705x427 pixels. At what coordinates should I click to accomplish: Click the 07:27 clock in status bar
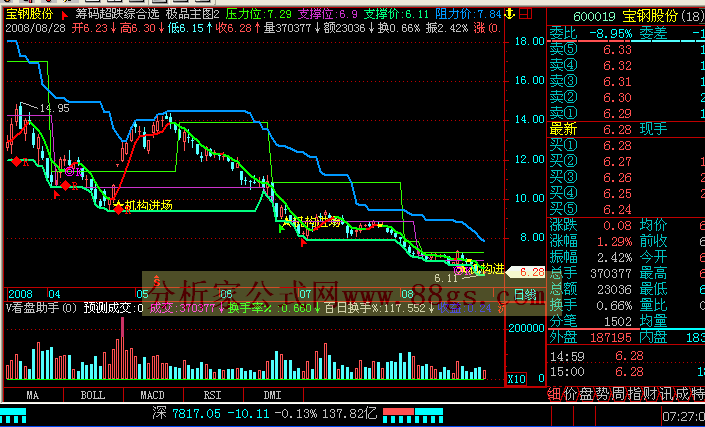point(684,416)
